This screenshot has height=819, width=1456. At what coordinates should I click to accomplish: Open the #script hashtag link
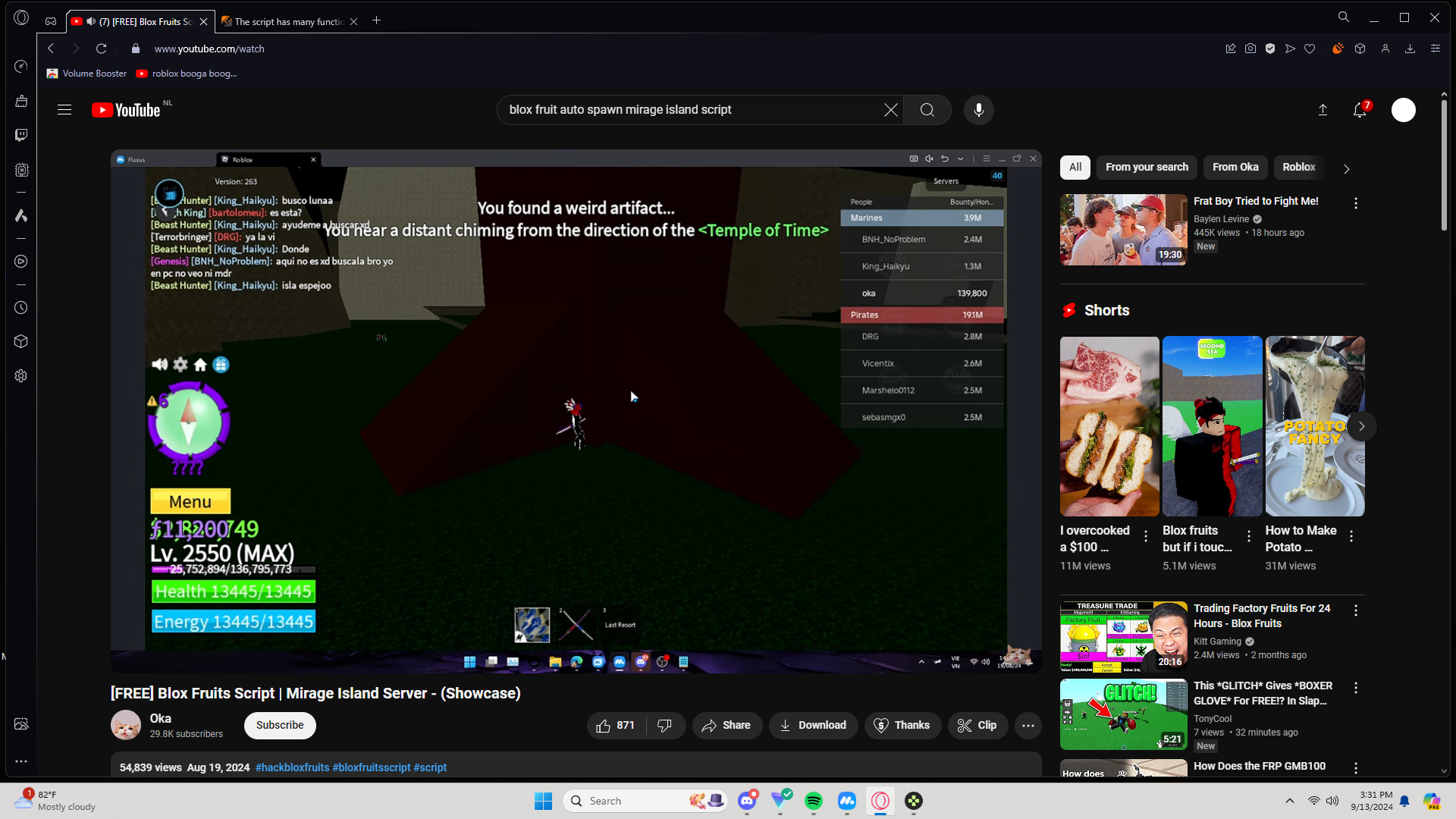tap(430, 767)
